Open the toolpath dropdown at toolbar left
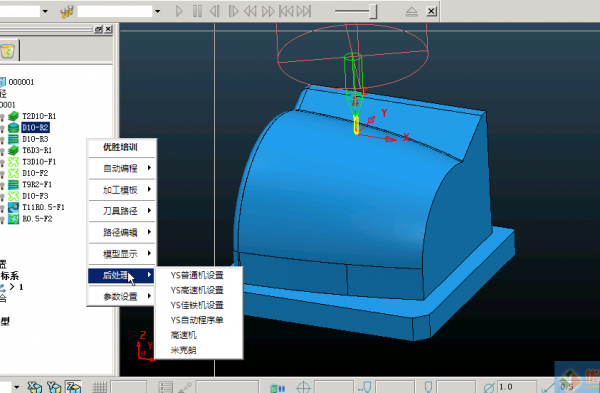 [x=45, y=11]
